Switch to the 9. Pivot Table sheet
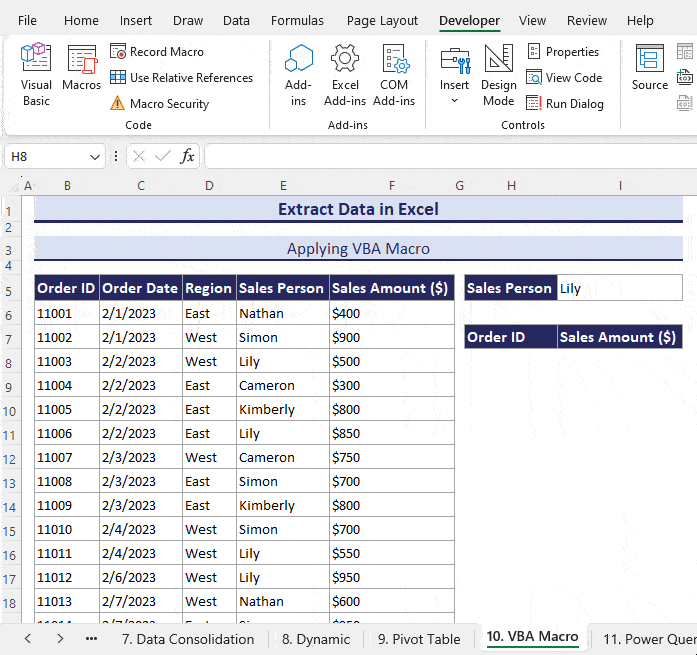This screenshot has height=655, width=697. [x=419, y=639]
